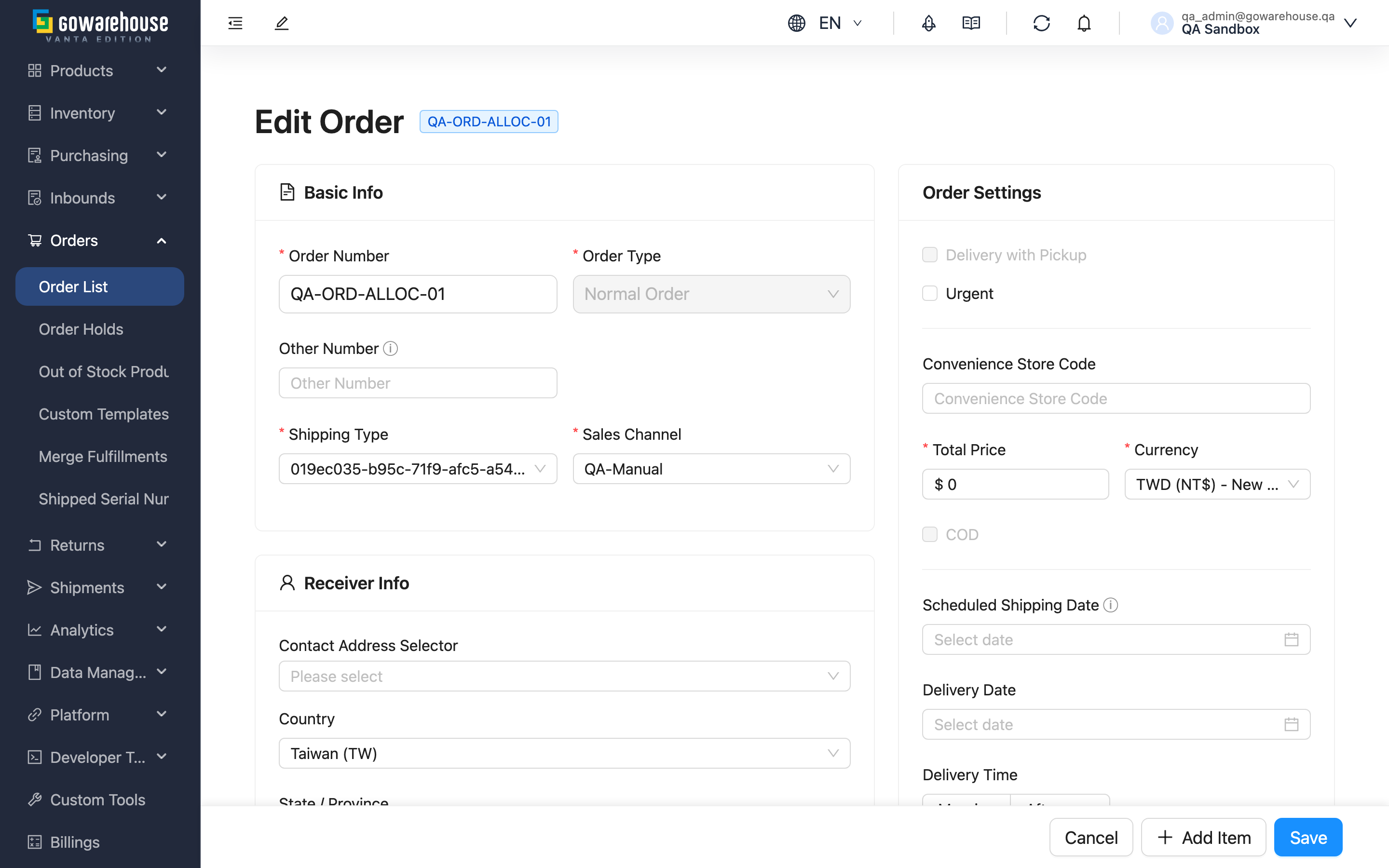Click the Analytics chart icon

coord(34,630)
